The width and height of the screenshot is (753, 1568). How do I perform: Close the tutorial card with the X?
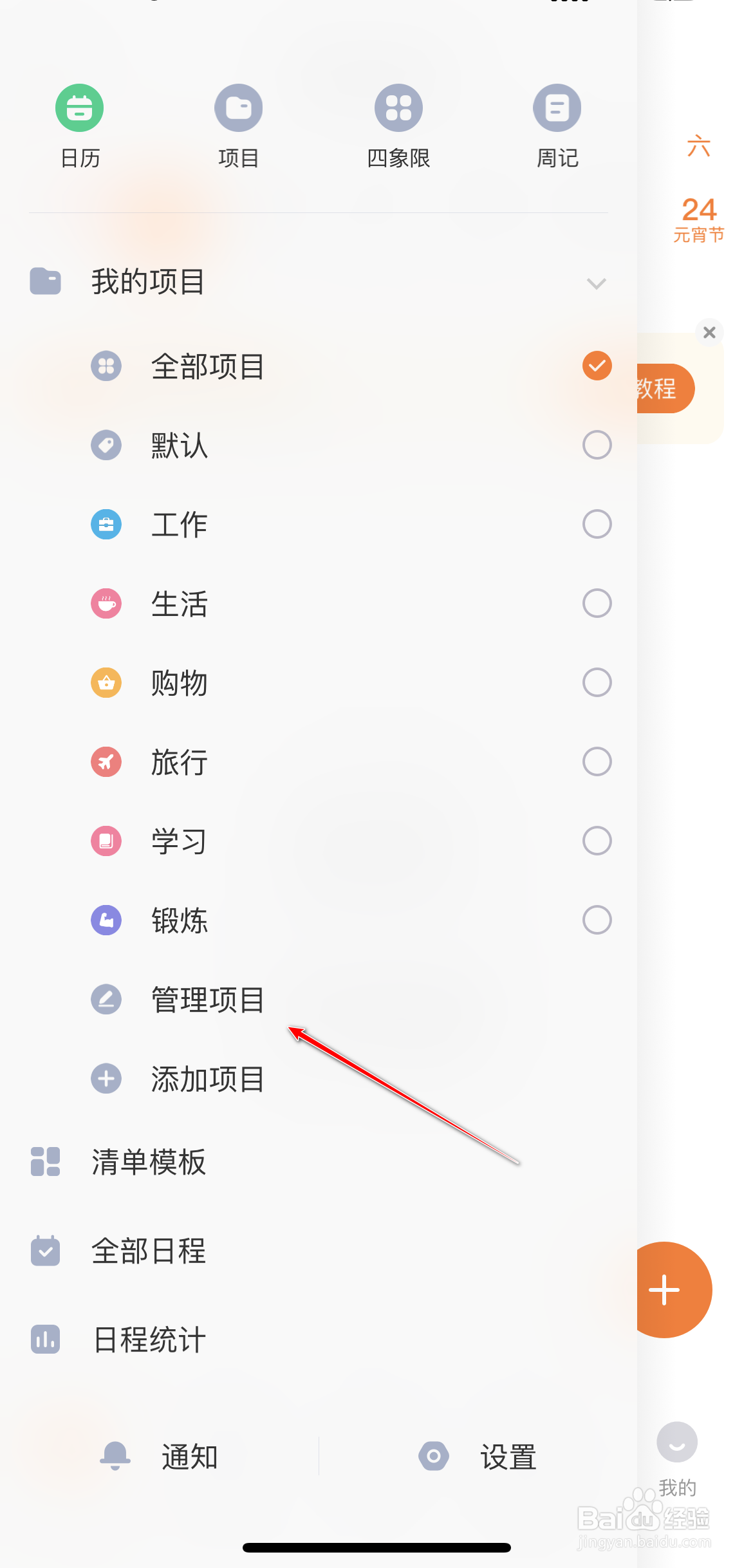709,332
